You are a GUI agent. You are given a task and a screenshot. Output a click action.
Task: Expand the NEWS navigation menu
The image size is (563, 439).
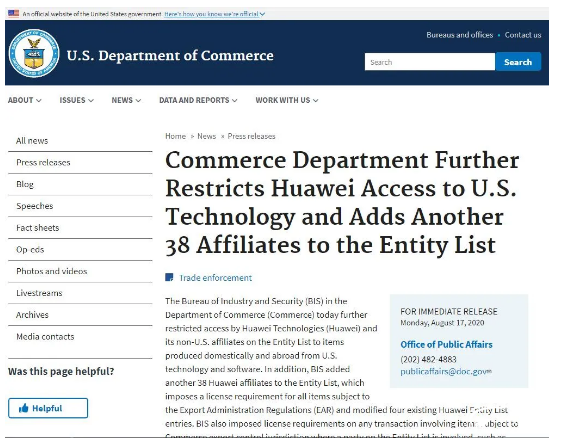tap(126, 100)
